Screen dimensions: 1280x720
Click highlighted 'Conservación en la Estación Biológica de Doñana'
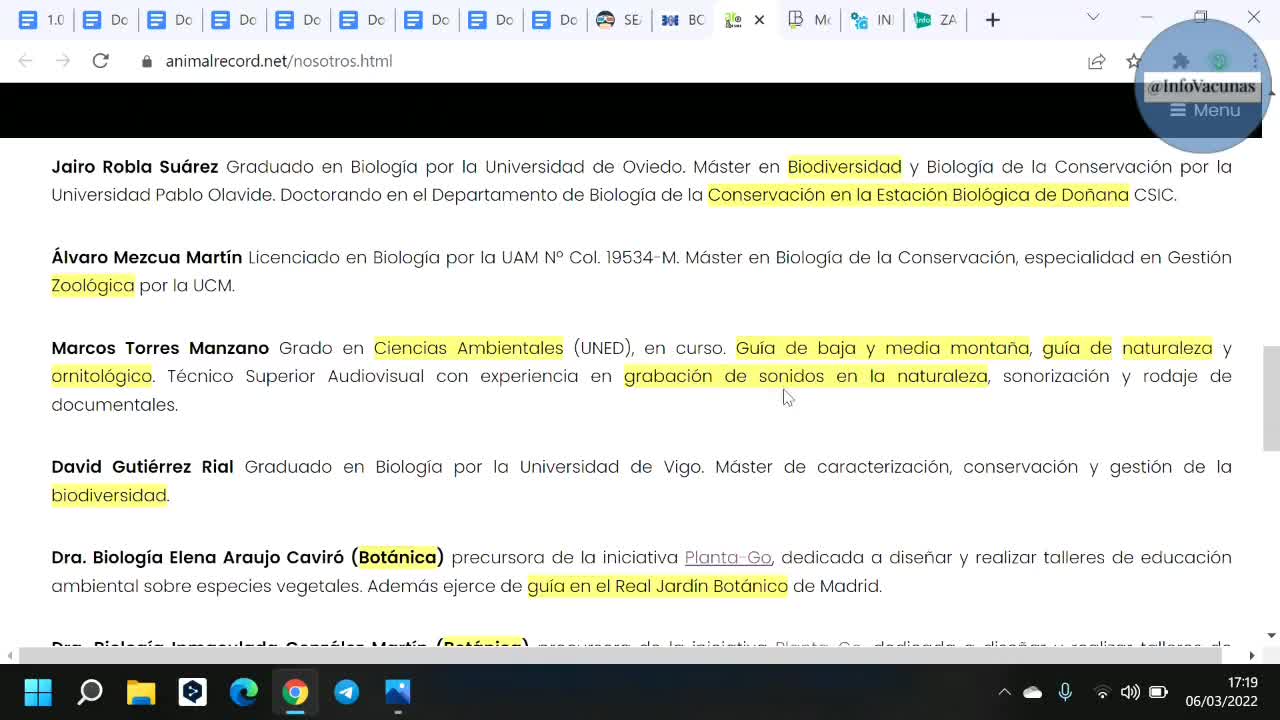[918, 195]
